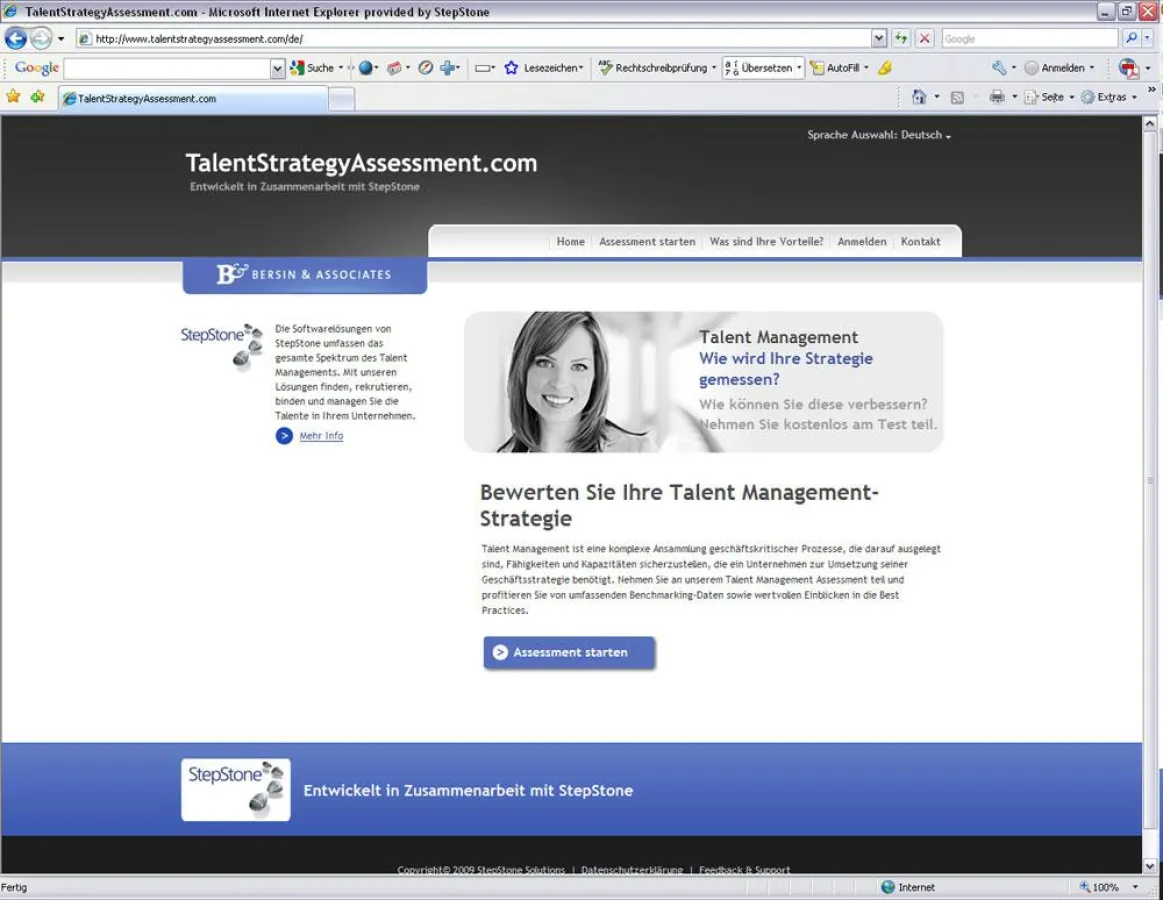
Task: Toggle the Textmarker highlighter tool
Action: tap(884, 67)
